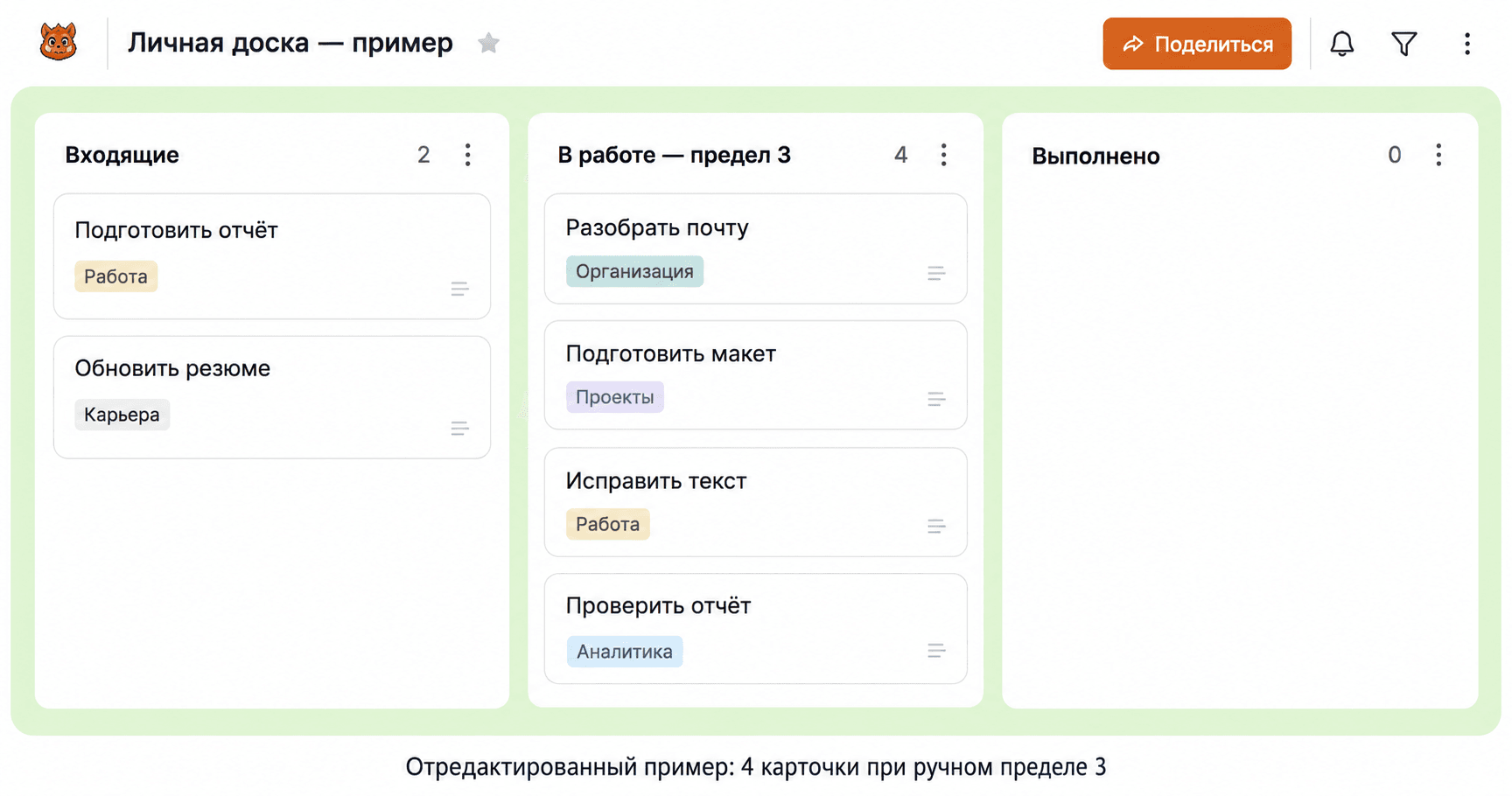This screenshot has height=796, width=1512.
Task: Click description icon on Исправить текст card
Action: click(936, 526)
